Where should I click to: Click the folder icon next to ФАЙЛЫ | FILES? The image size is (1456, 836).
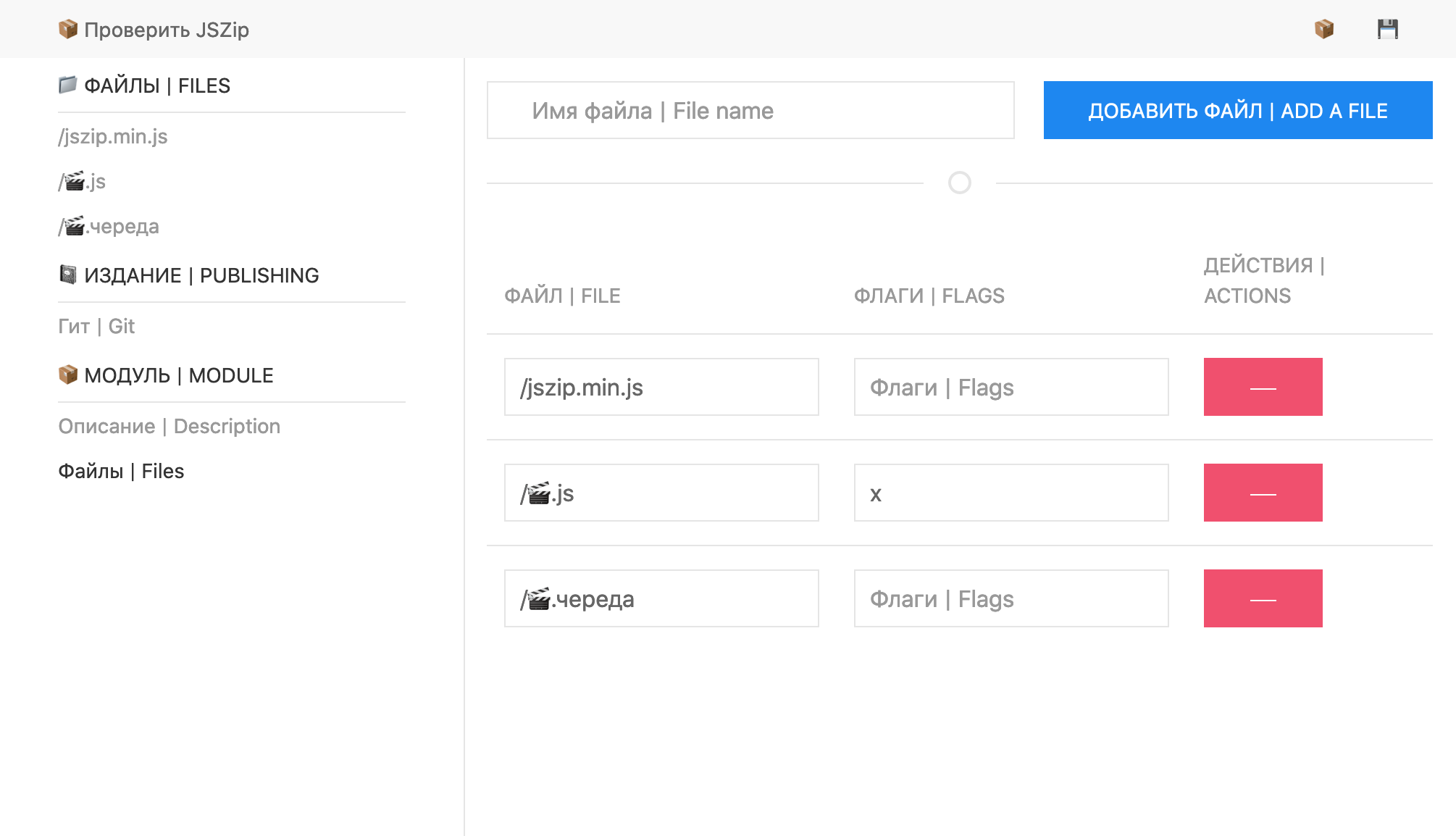[x=67, y=85]
